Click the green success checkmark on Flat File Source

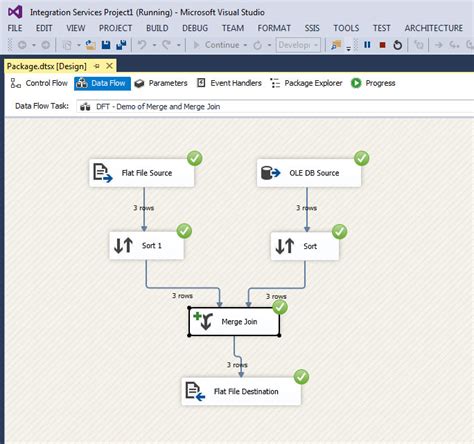pyautogui.click(x=195, y=158)
